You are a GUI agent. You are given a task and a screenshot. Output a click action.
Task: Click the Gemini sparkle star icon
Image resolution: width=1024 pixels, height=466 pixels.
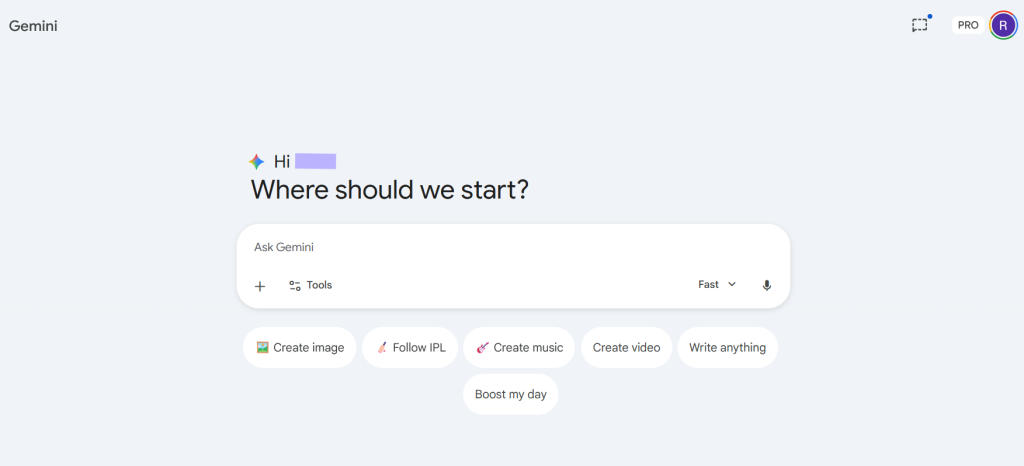pos(257,161)
